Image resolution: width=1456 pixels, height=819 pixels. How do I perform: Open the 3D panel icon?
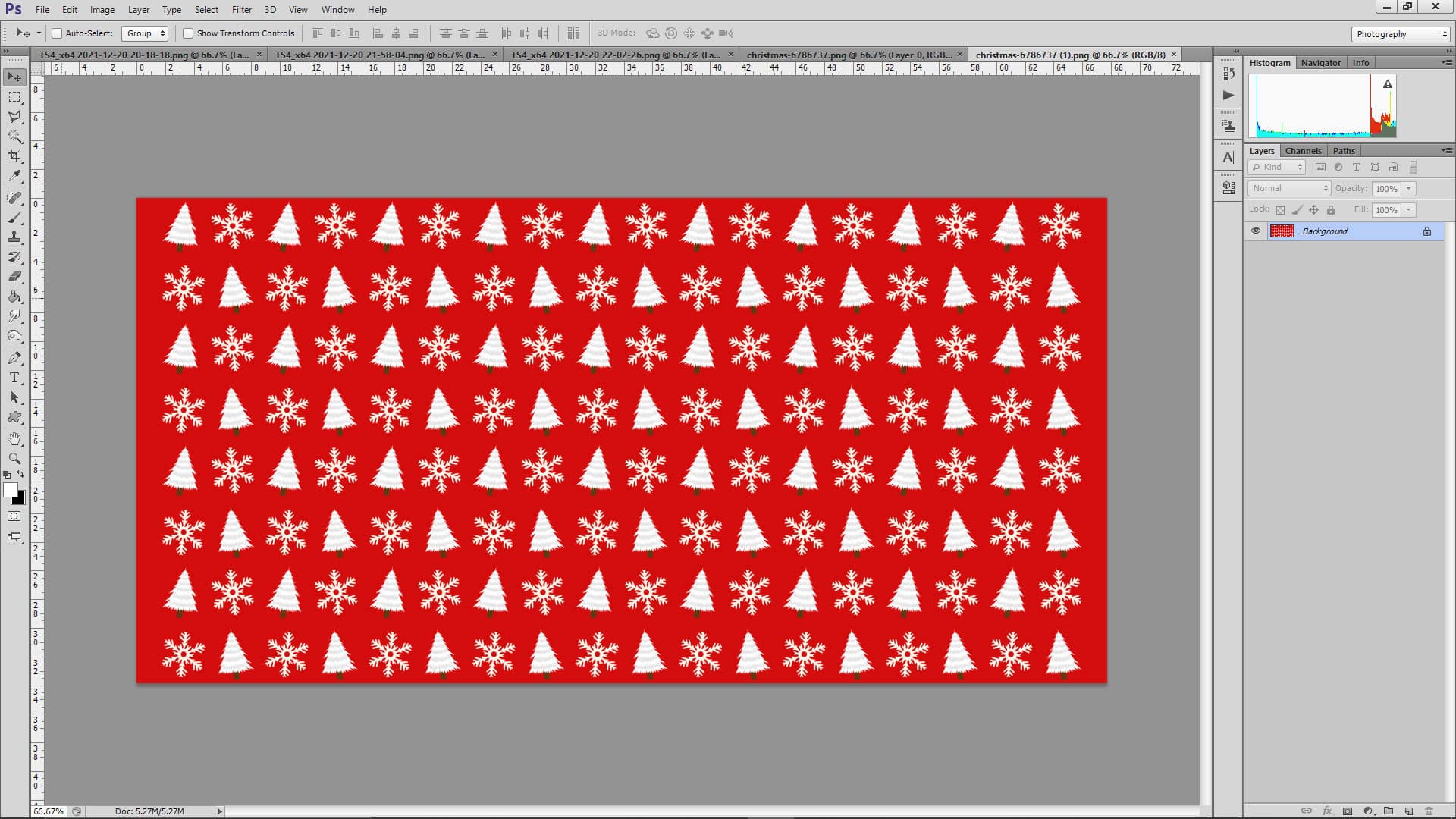tap(1228, 187)
